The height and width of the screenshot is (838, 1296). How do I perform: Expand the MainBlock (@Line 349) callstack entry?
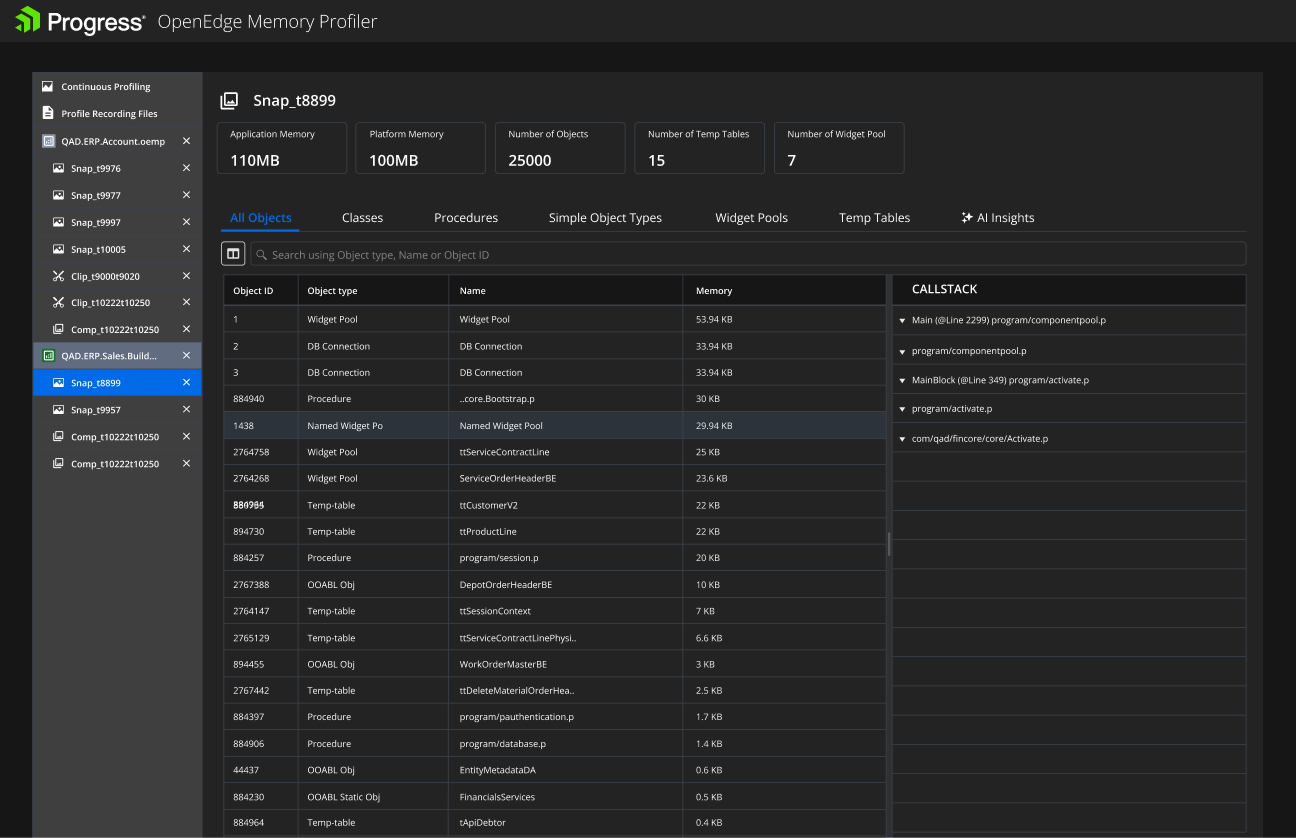(x=902, y=380)
